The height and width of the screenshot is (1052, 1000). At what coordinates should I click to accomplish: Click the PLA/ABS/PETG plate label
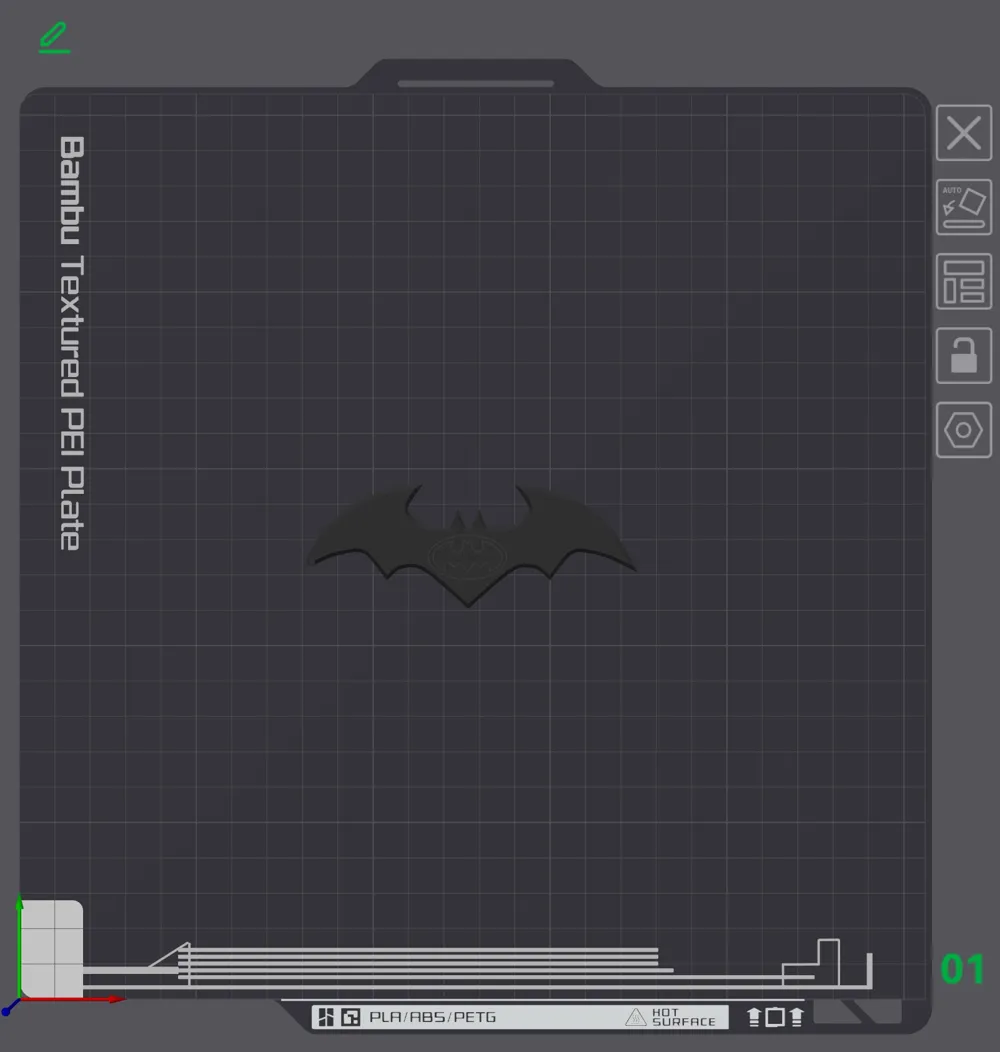click(x=433, y=1017)
